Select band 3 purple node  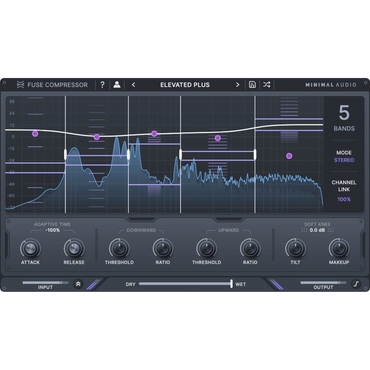coord(154,134)
